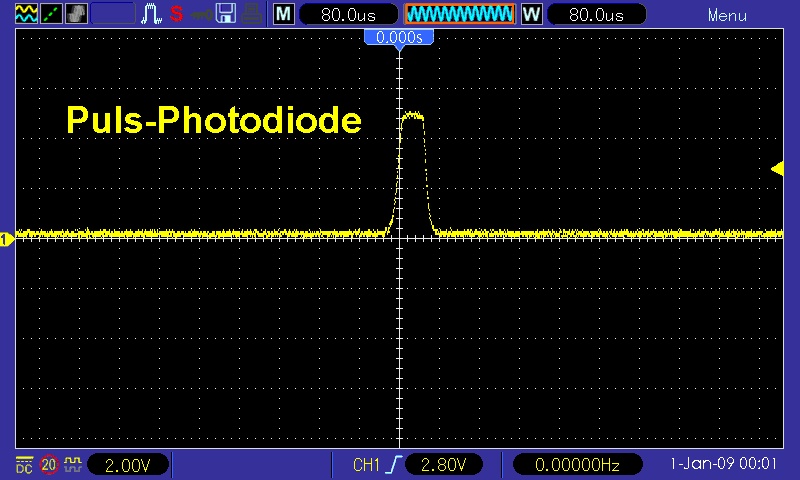Click the 0.000s trigger position marker
Viewport: 800px width, 480px height.
(x=399, y=37)
